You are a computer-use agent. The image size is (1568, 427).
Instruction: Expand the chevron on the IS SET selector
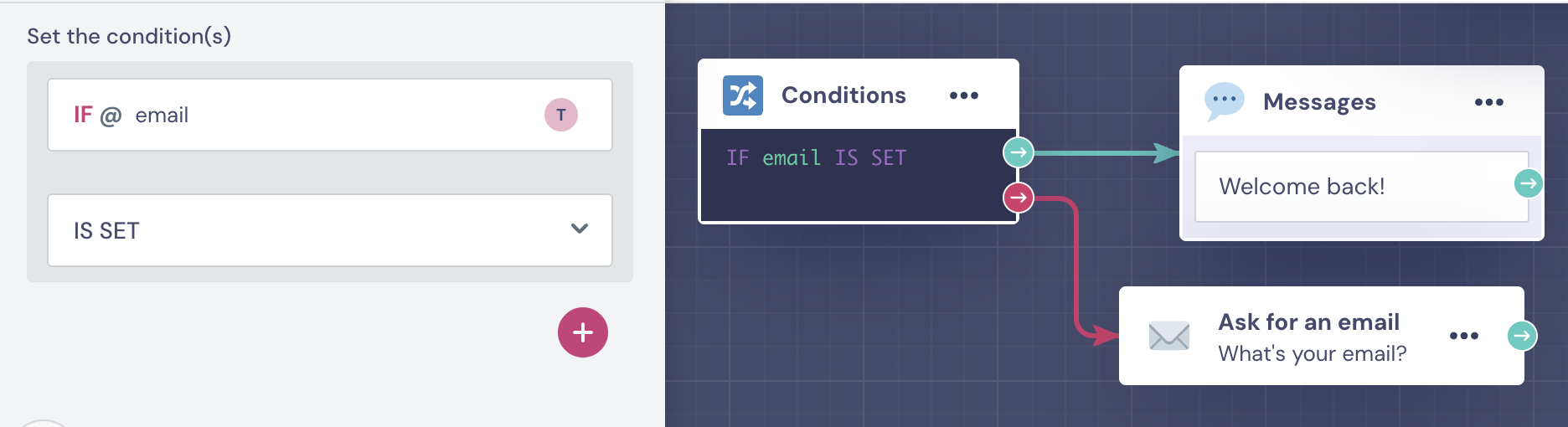579,229
